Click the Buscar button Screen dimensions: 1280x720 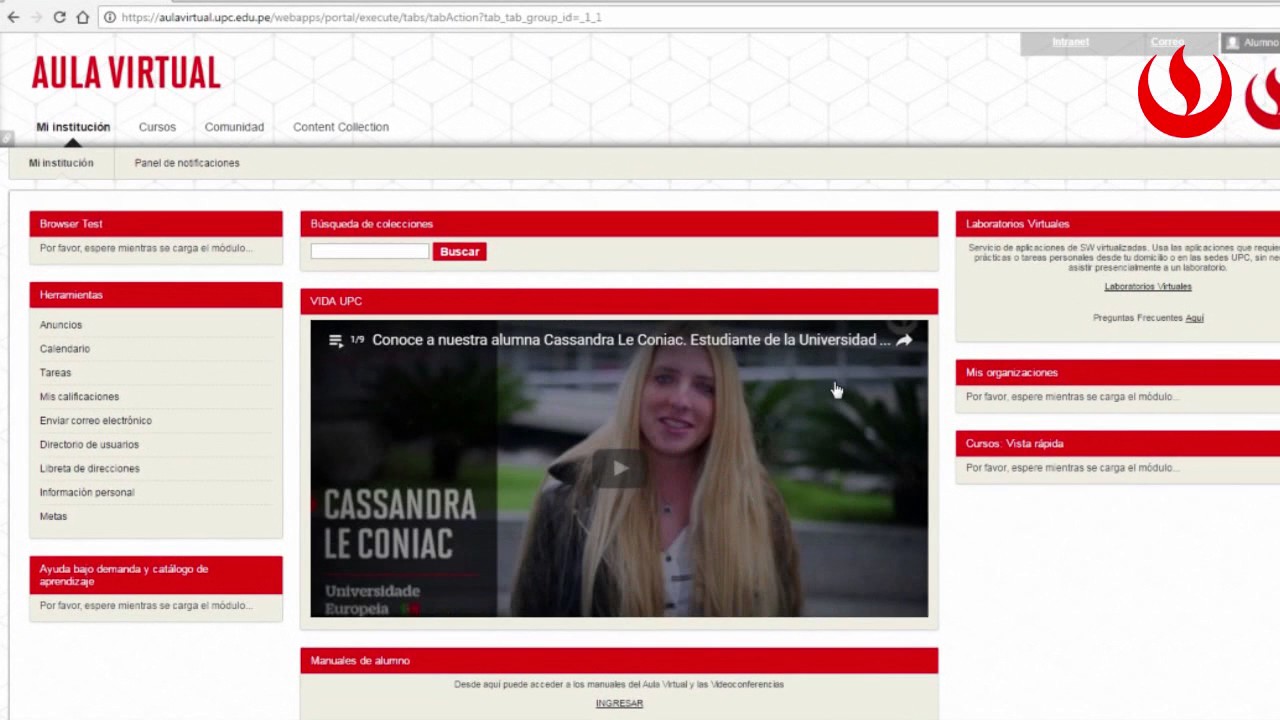[460, 252]
